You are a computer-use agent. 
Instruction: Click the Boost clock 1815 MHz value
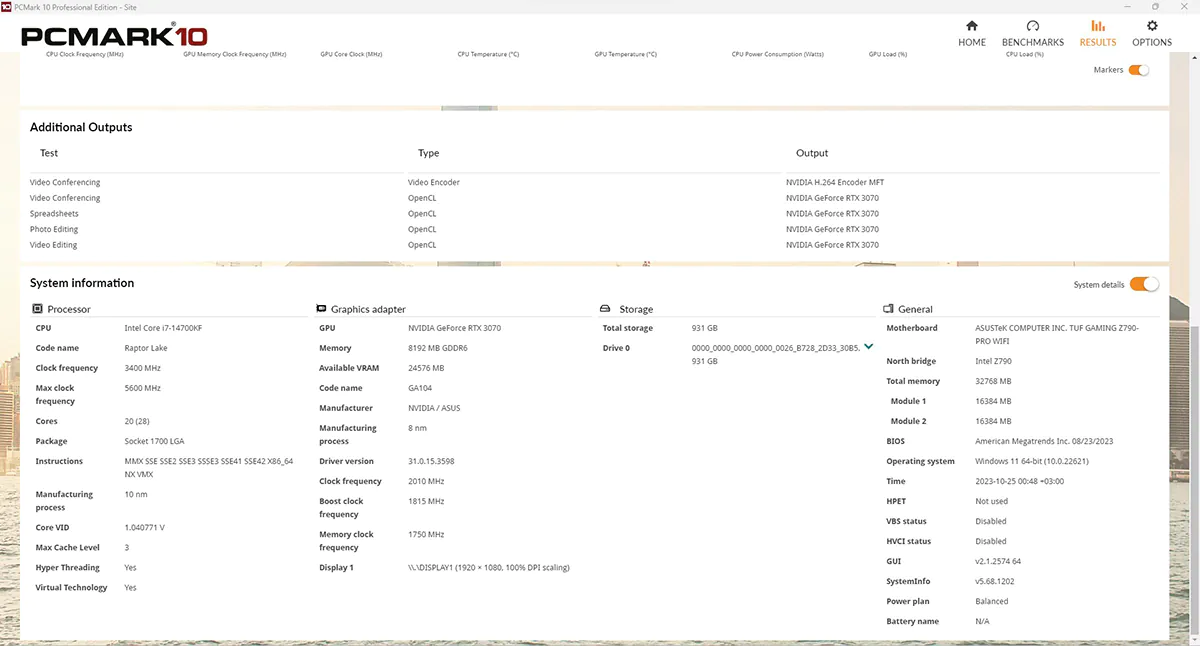tap(426, 501)
